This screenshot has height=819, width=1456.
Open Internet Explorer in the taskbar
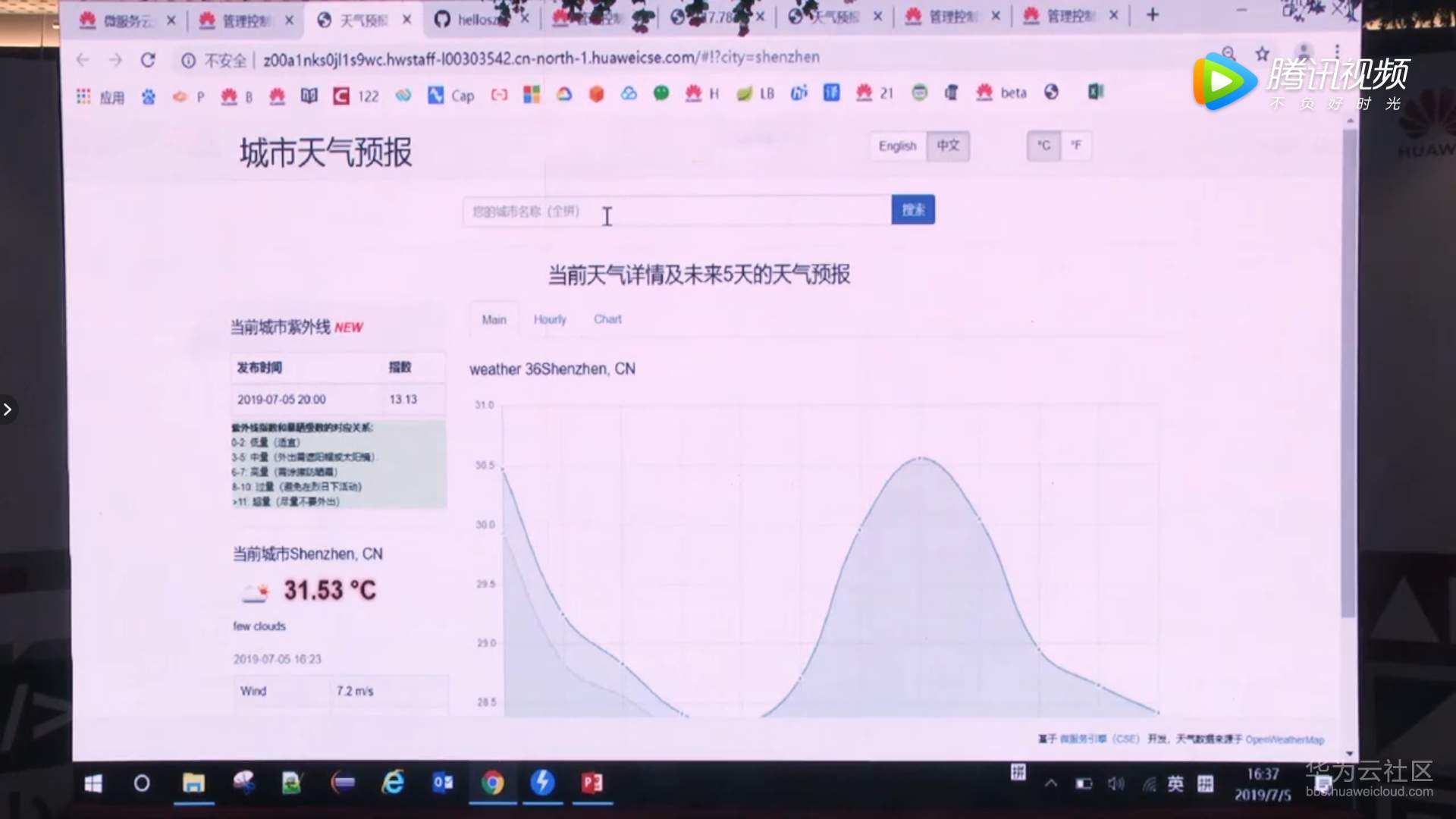393,783
